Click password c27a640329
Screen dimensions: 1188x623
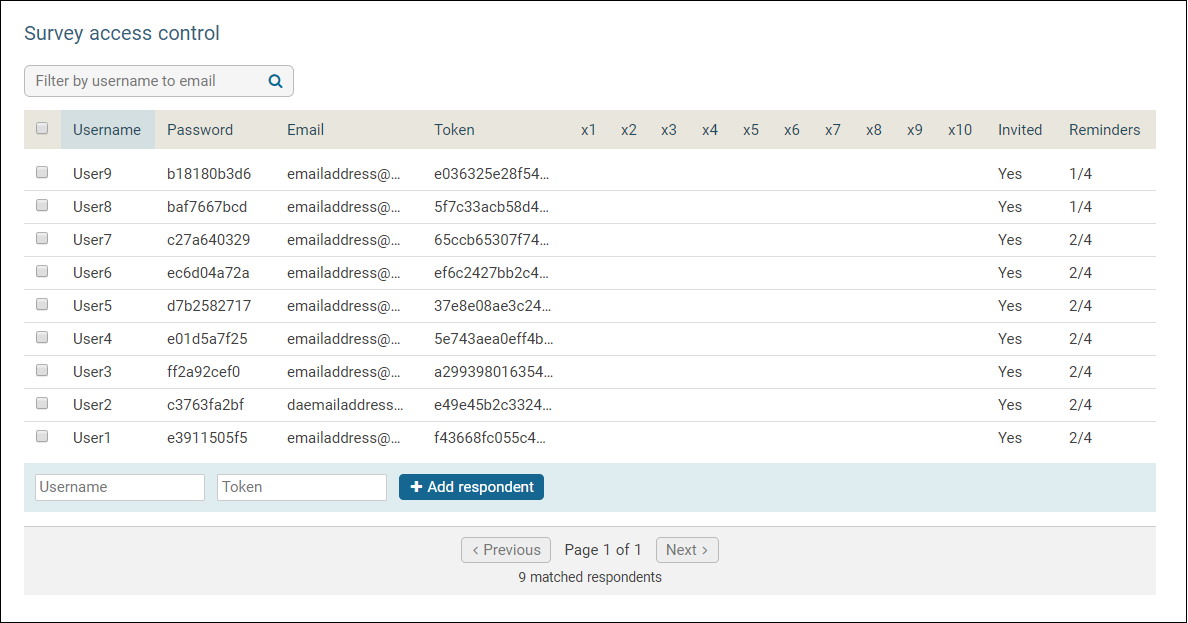coord(208,239)
